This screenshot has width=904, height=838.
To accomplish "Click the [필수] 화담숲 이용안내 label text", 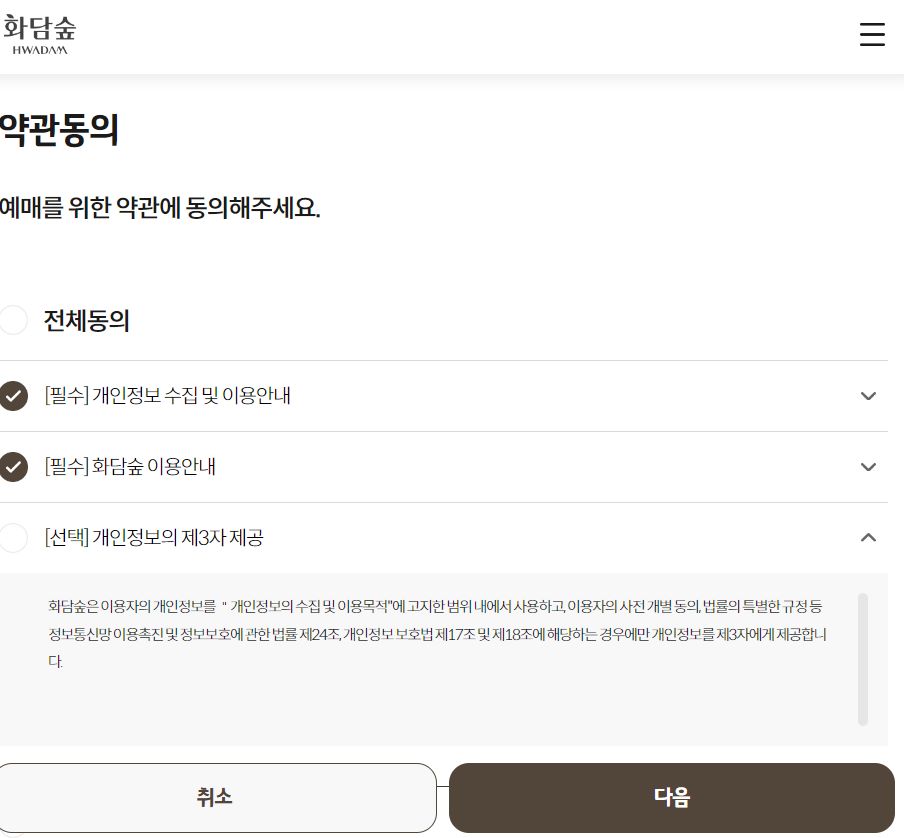I will 130,467.
